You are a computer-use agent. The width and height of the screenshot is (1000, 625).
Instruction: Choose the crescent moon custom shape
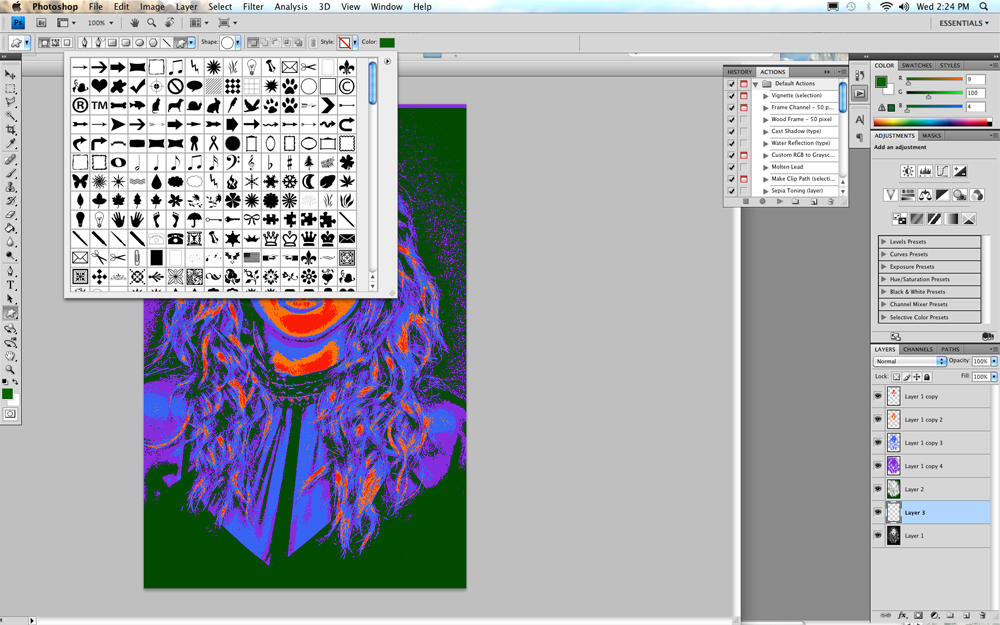pos(309,181)
